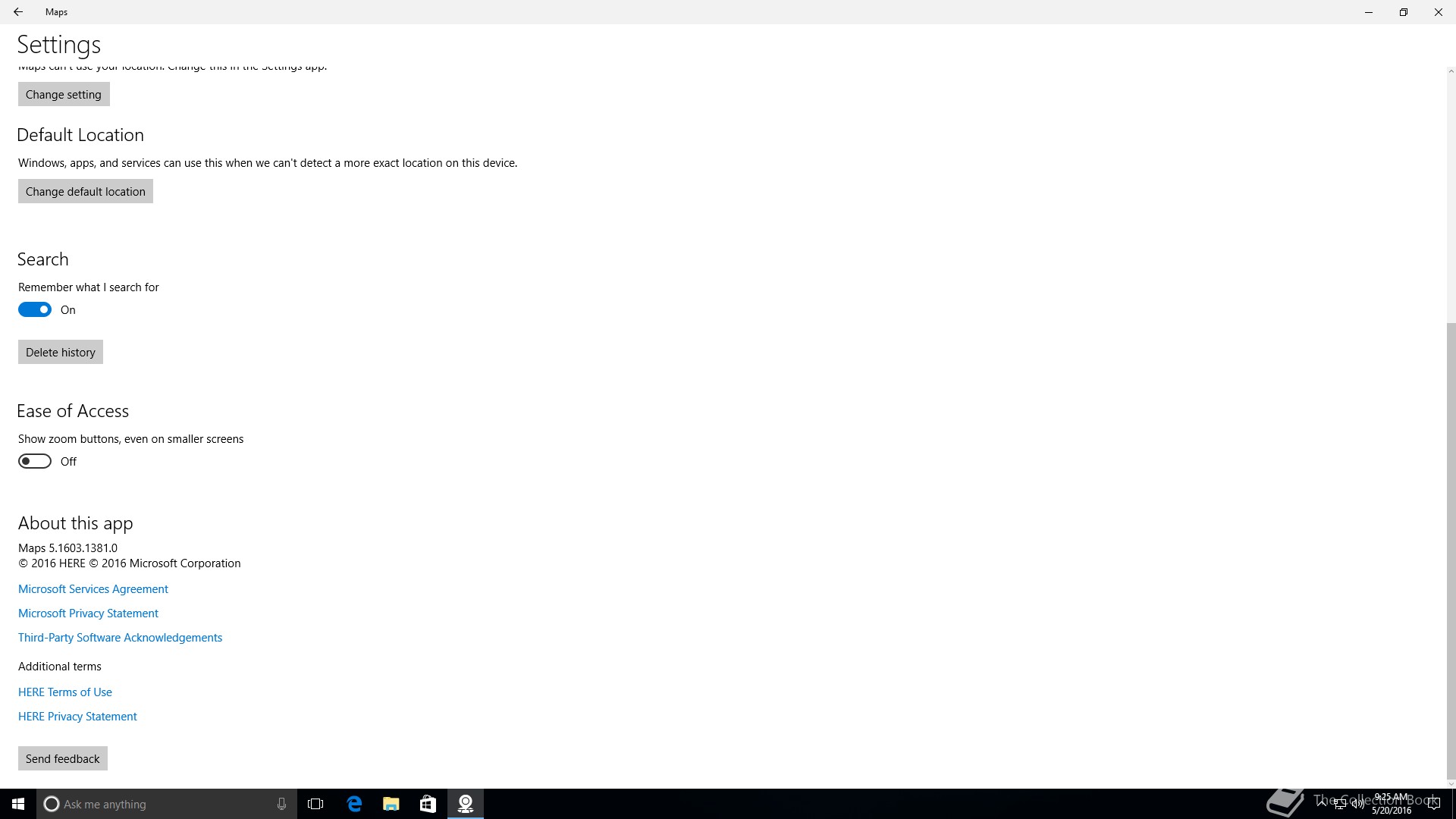Click the scrollbar down arrow
The width and height of the screenshot is (1456, 819).
pos(1451,784)
